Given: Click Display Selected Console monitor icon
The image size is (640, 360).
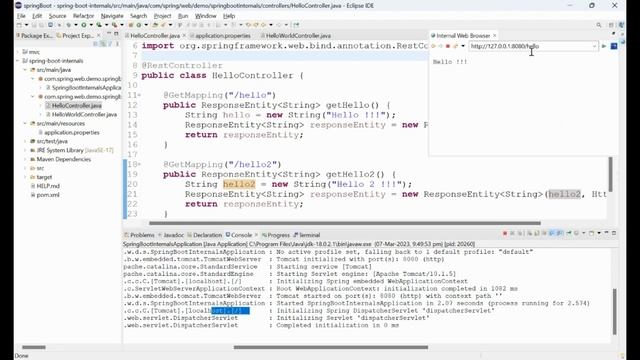Looking at the screenshot, I should pos(576,233).
